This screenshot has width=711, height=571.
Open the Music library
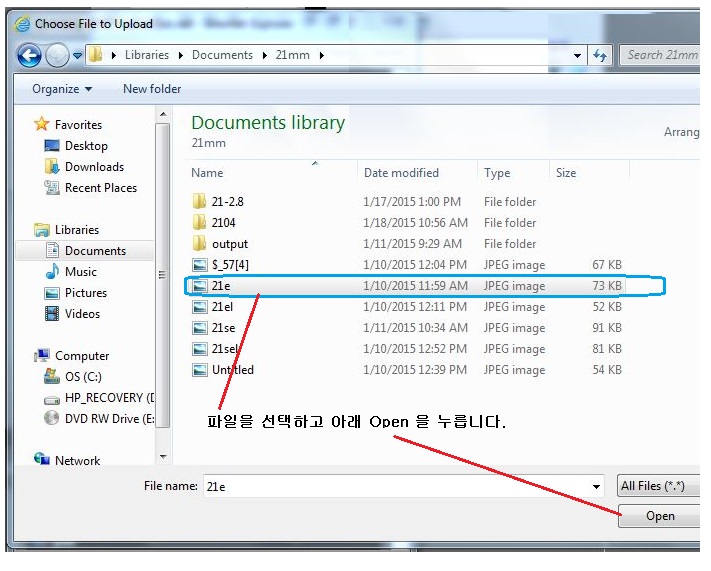pyautogui.click(x=81, y=272)
